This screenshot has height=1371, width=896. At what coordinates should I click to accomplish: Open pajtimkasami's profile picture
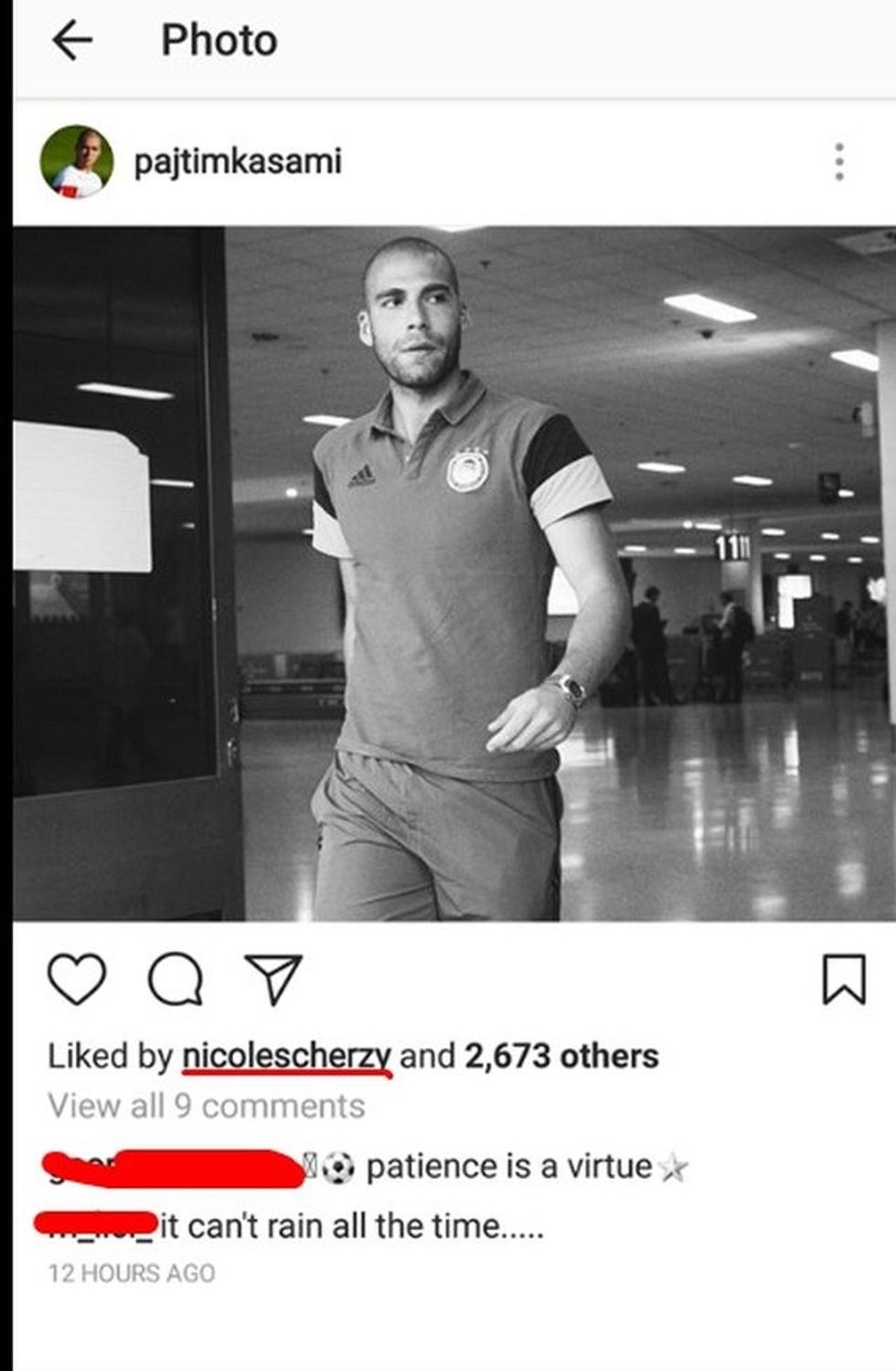(x=77, y=162)
